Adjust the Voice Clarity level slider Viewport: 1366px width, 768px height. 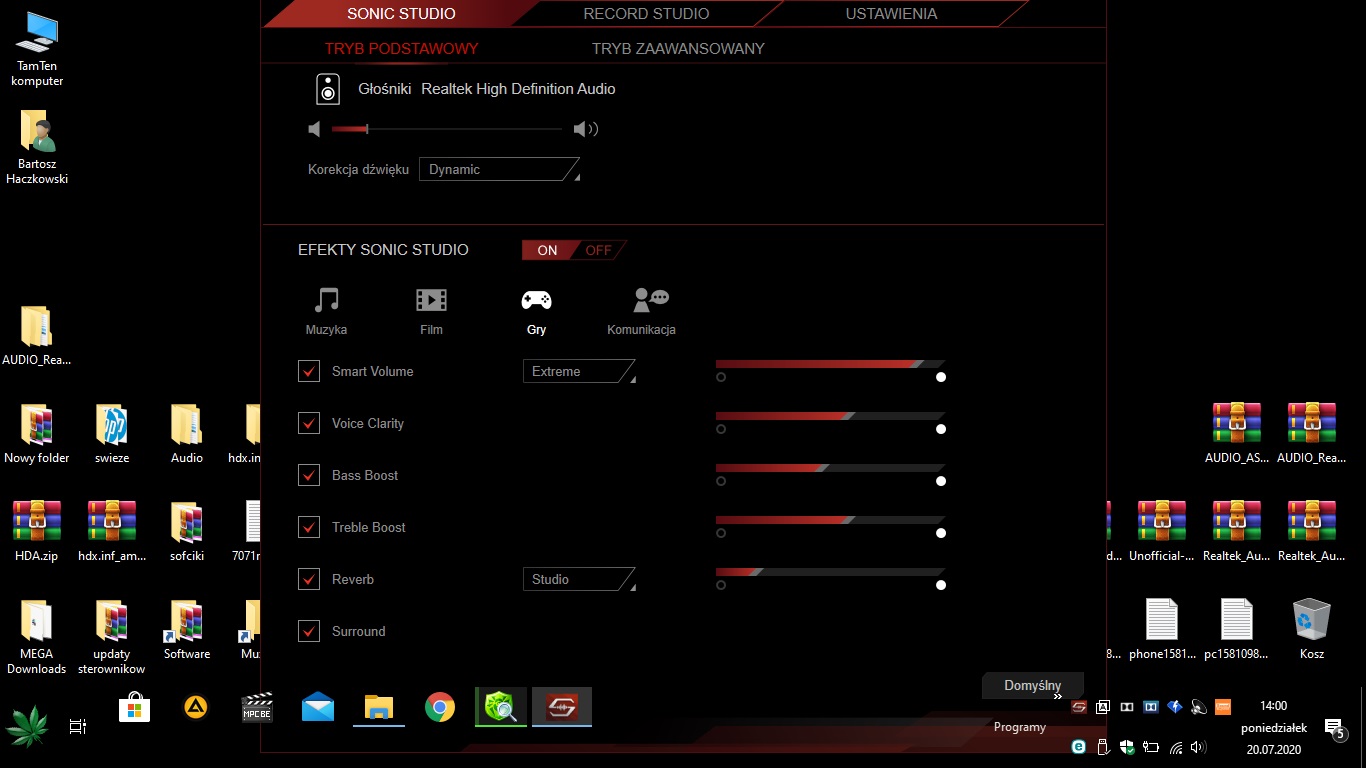[830, 416]
